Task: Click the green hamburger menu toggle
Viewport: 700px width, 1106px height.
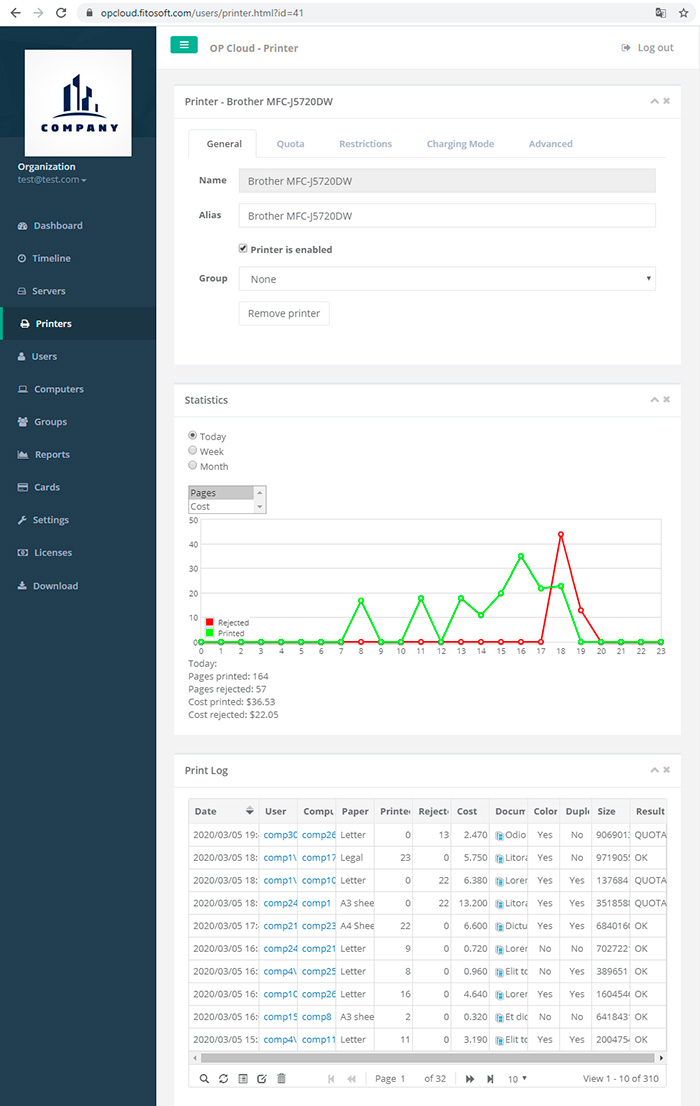Action: 184,45
